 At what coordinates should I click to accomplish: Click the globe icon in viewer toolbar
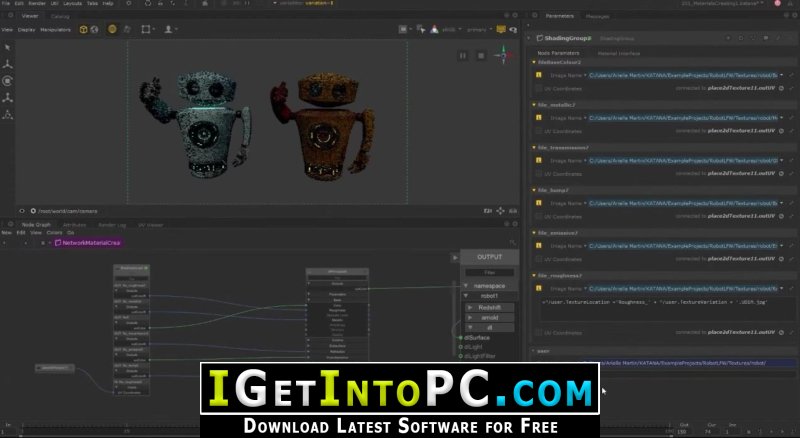[94, 30]
